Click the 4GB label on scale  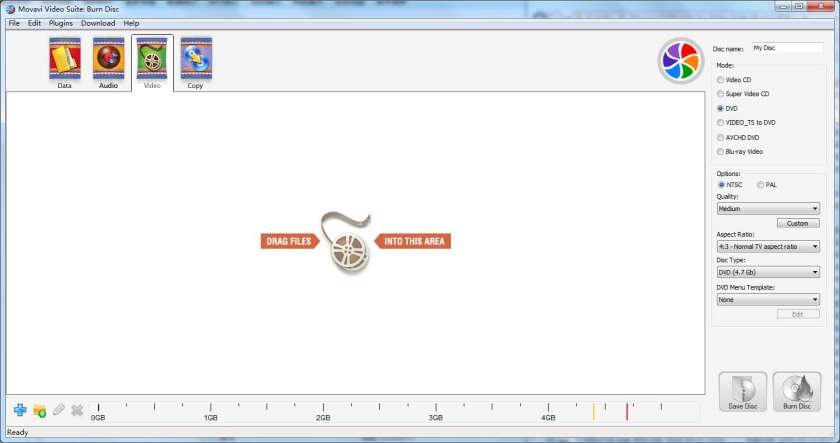pos(548,417)
